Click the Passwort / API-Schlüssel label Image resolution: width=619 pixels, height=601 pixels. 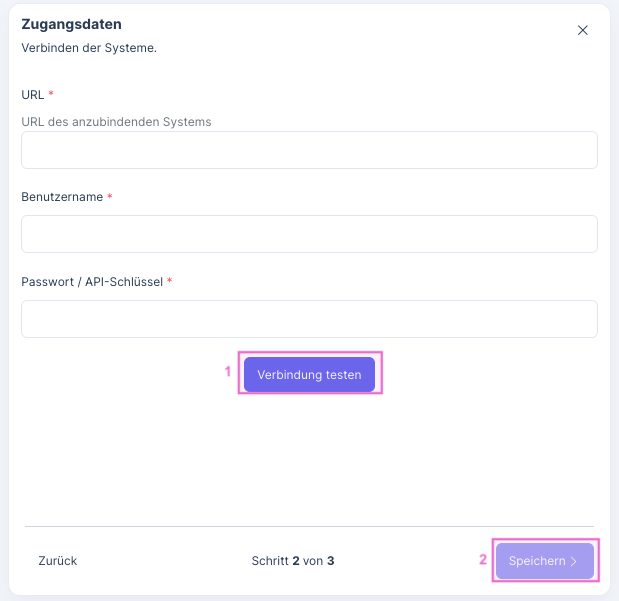(x=92, y=282)
